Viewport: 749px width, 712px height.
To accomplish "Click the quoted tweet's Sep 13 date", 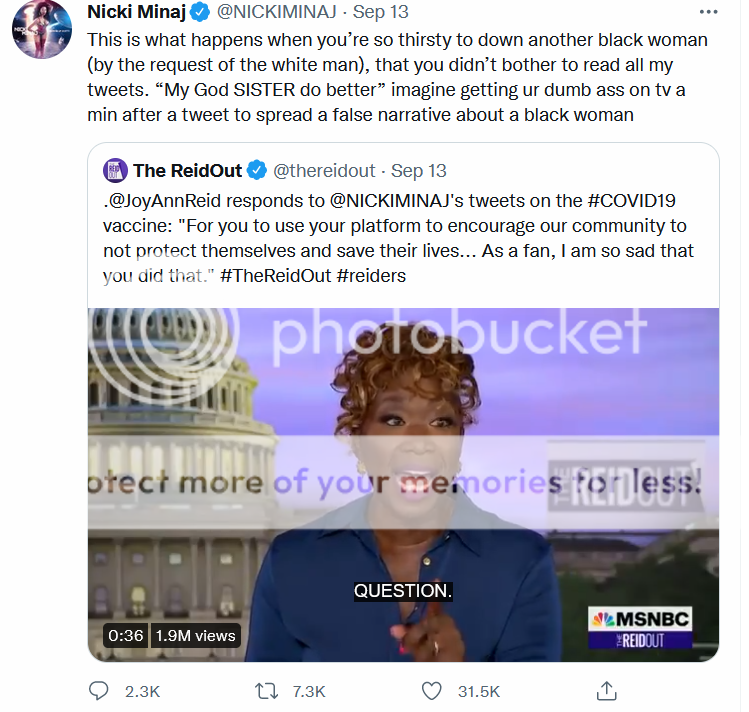I will 419,170.
